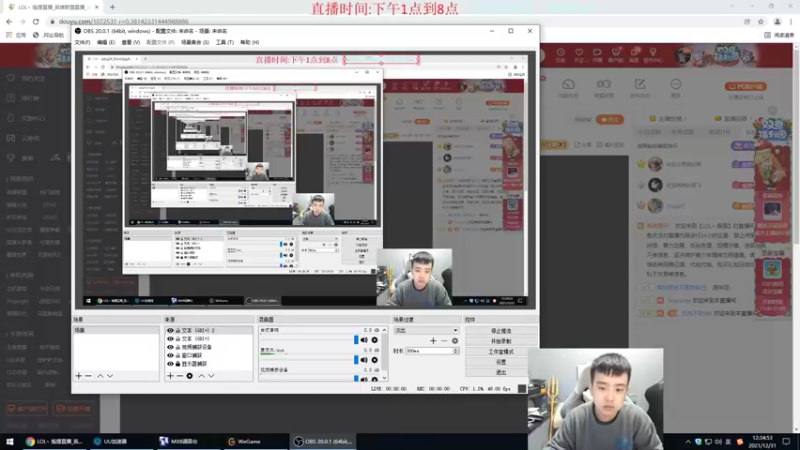The height and width of the screenshot is (450, 800).
Task: Toggle lock on 视频捕获设备 source
Action: click(x=178, y=347)
